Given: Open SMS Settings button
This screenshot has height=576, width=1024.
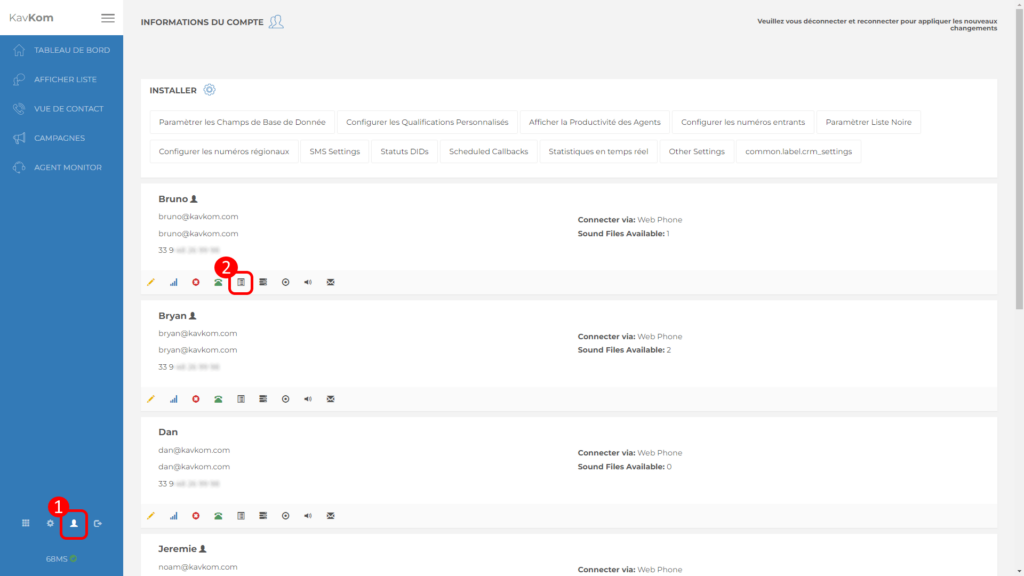Looking at the screenshot, I should (334, 151).
